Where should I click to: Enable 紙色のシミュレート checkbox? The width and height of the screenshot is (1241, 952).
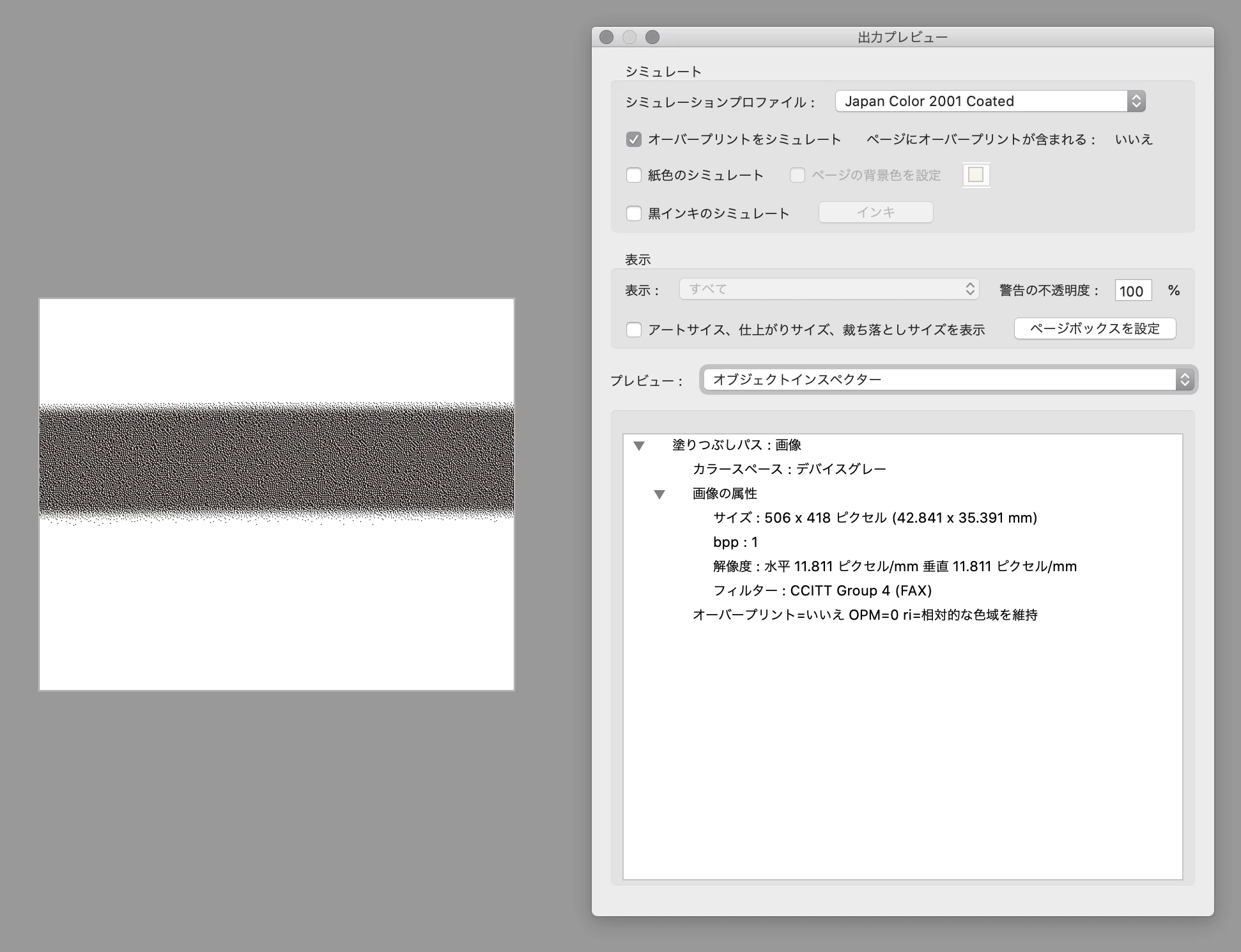(x=633, y=175)
